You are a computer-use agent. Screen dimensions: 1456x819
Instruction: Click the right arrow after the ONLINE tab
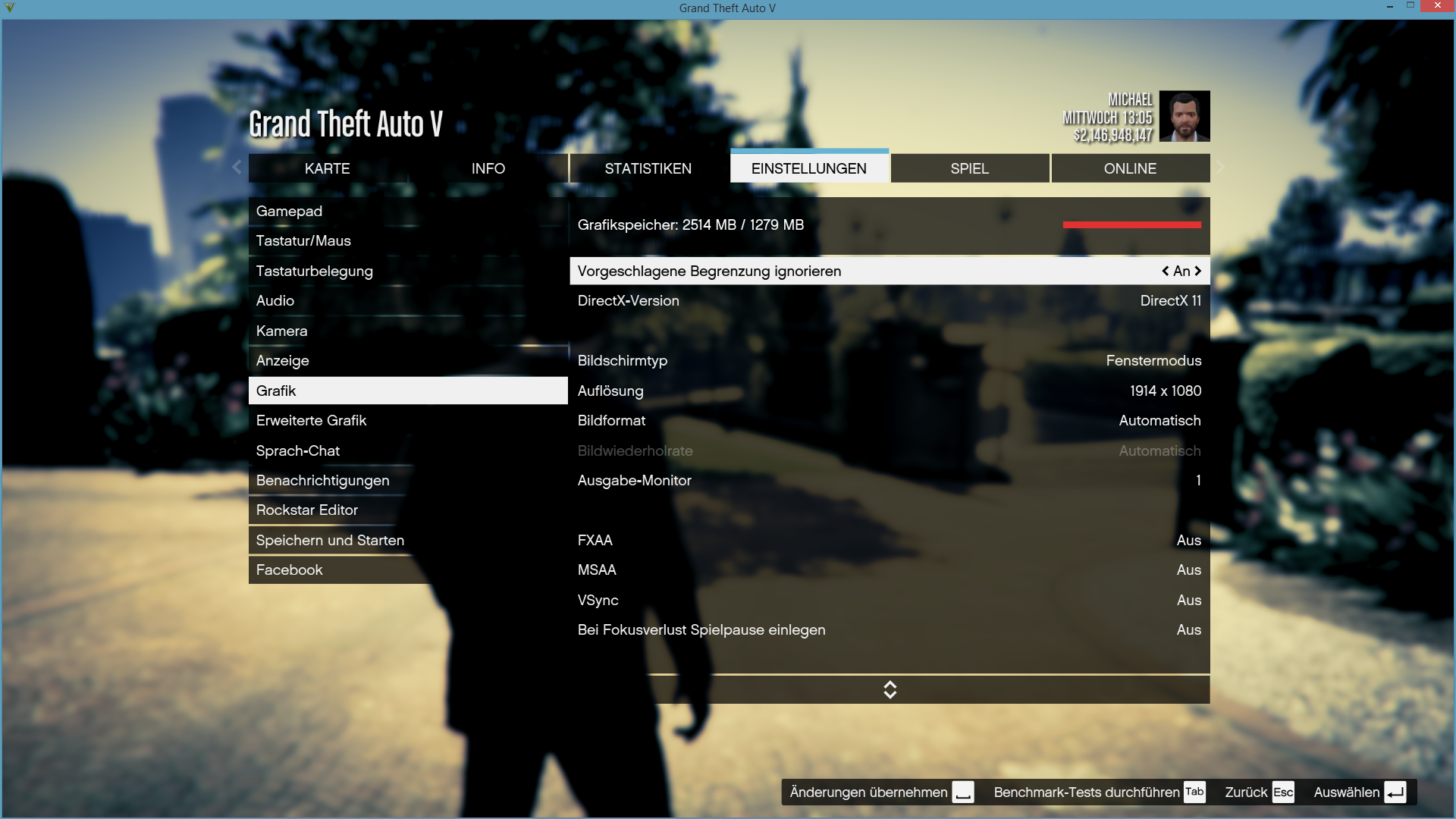tap(1219, 167)
